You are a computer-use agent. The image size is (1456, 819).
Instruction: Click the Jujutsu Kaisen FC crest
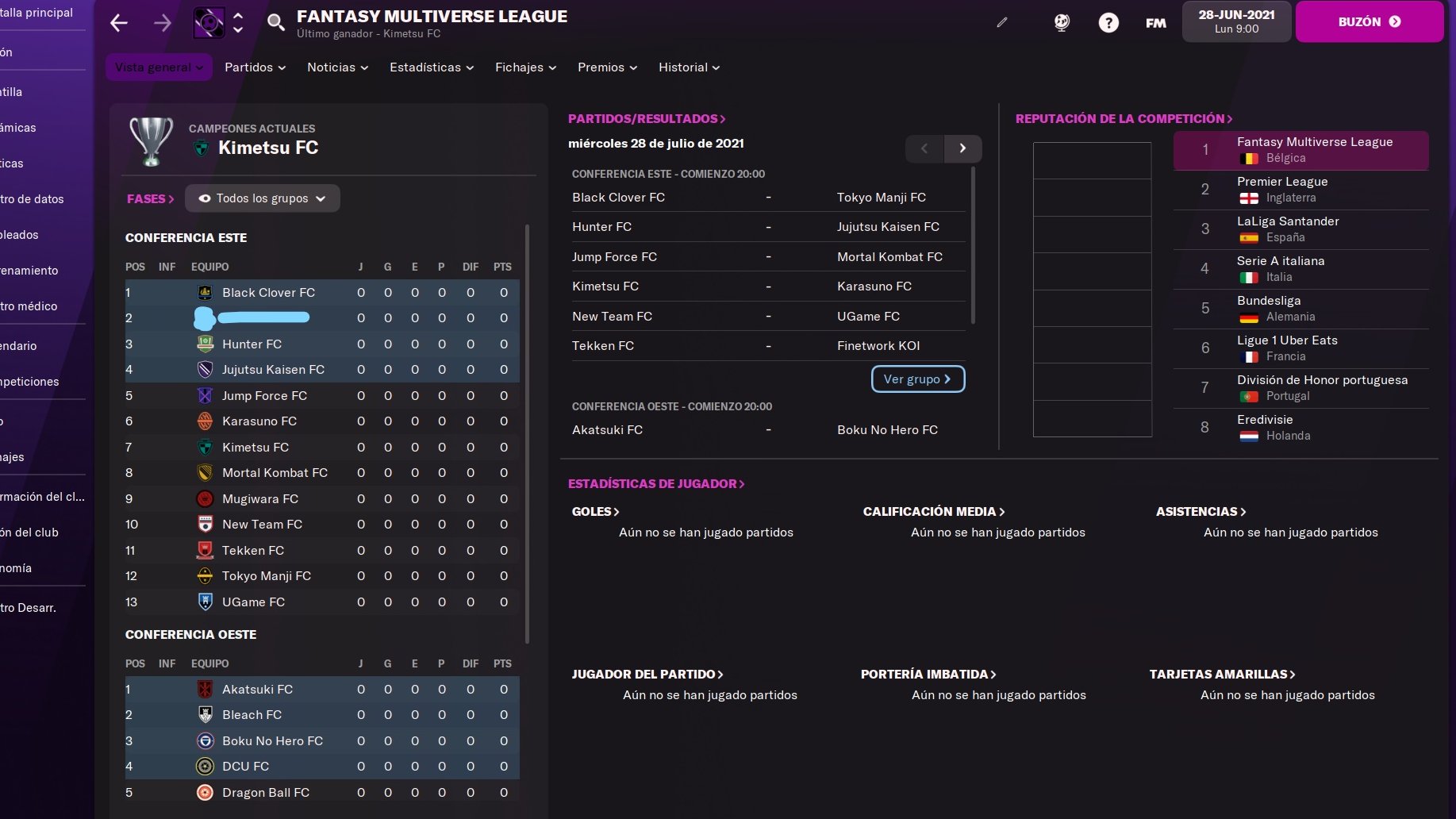point(205,370)
